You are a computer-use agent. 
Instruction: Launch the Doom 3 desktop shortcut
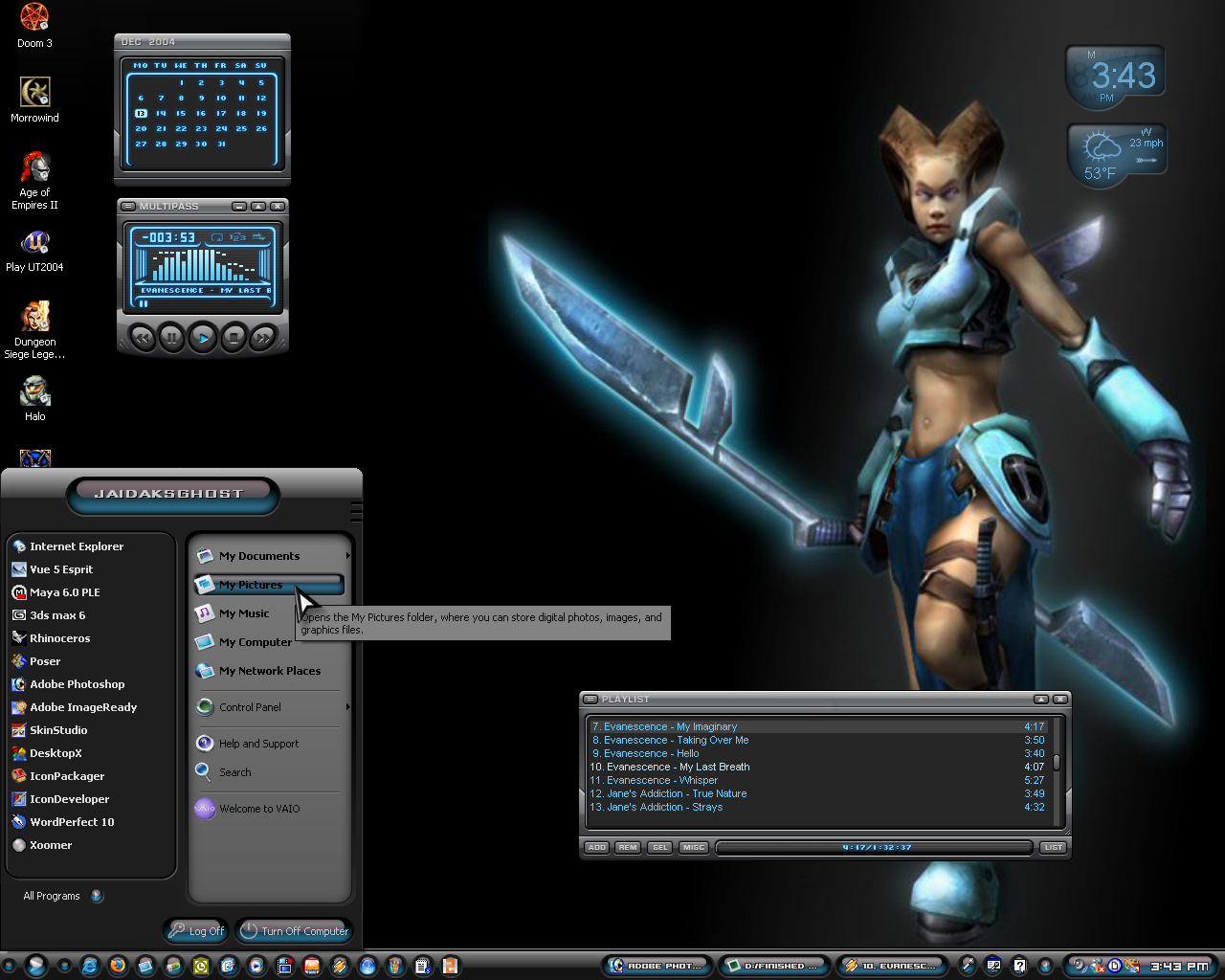coord(34,26)
